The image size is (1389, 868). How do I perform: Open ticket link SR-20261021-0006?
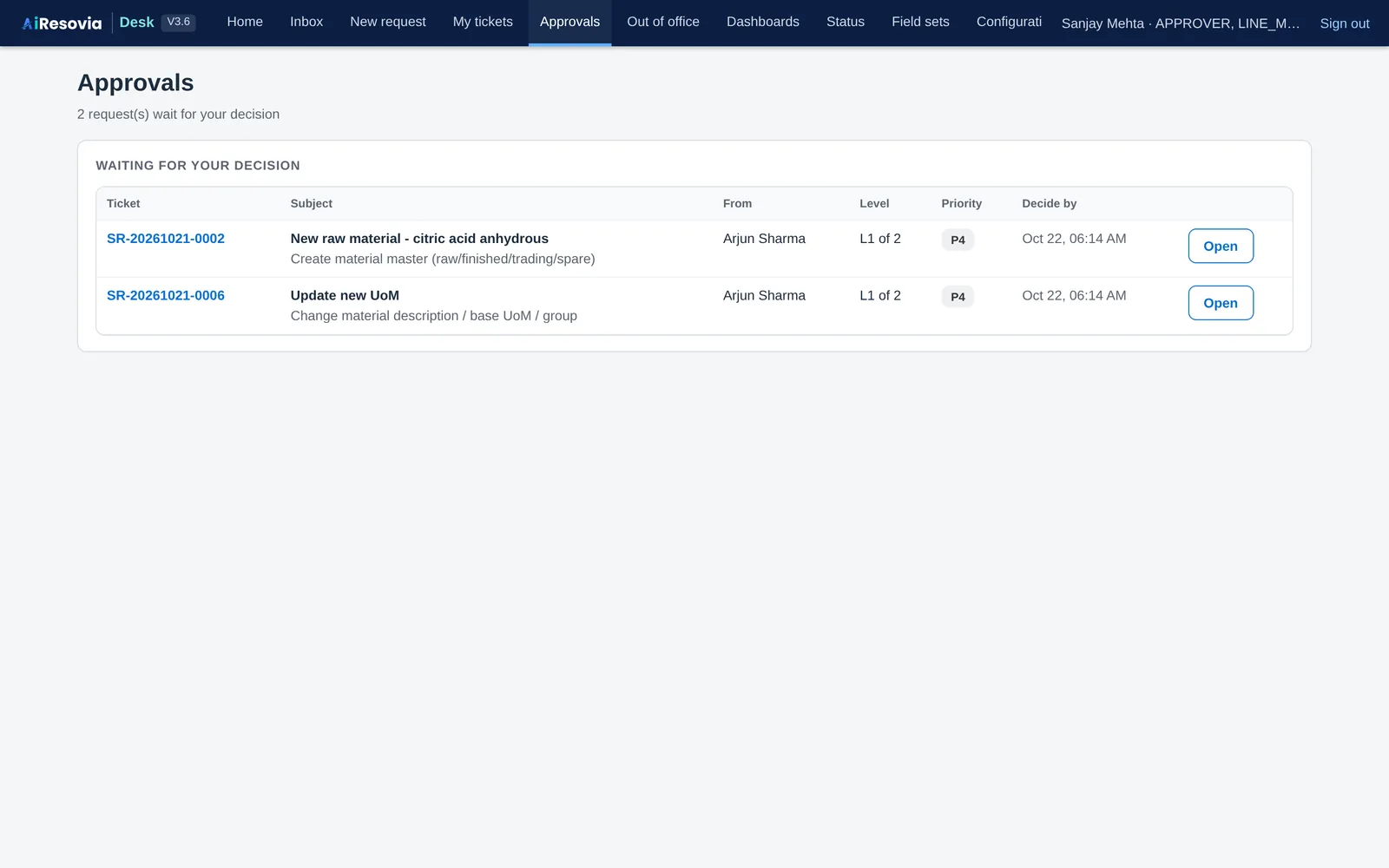click(x=166, y=296)
